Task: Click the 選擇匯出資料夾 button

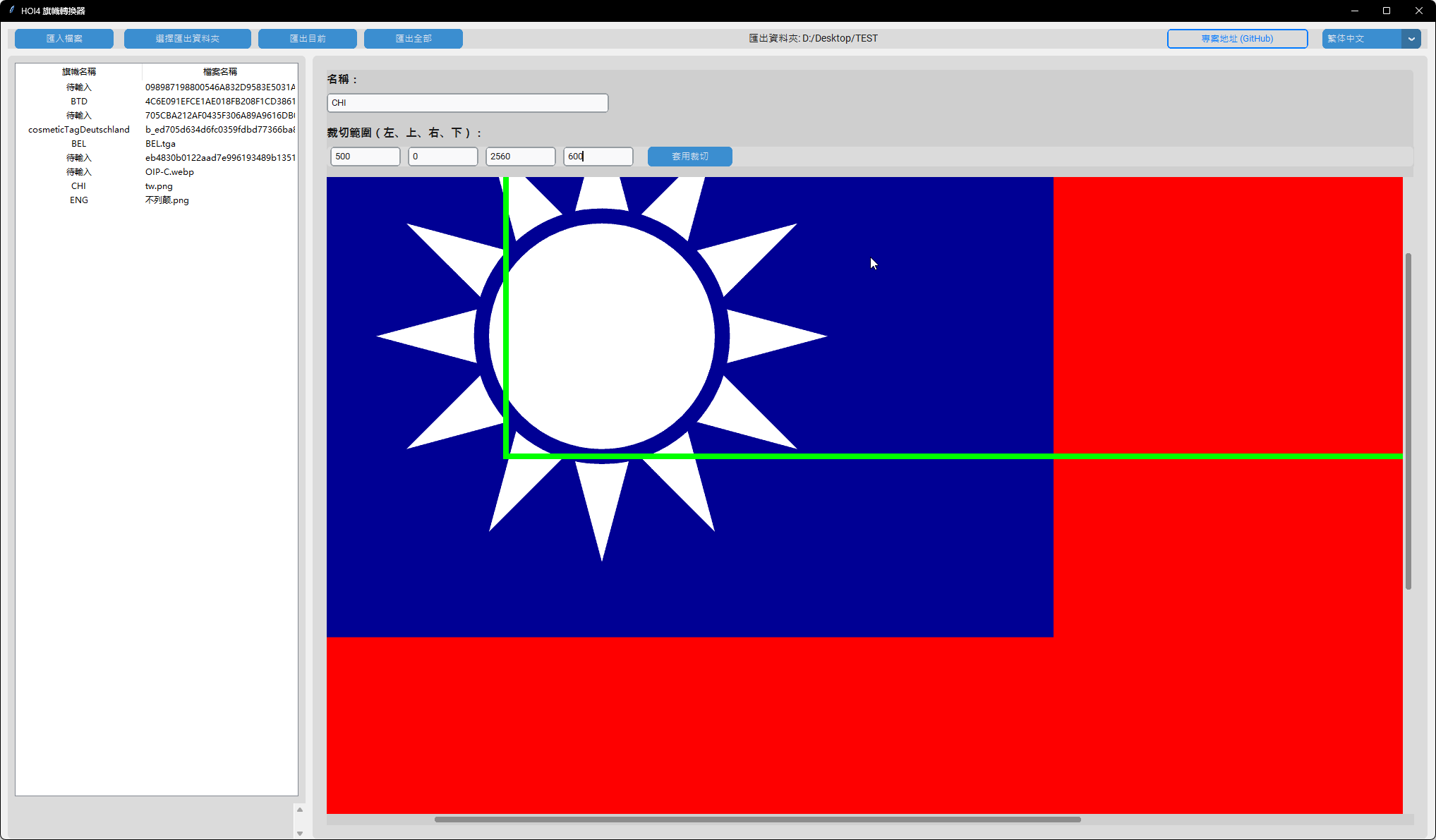Action: click(x=187, y=39)
